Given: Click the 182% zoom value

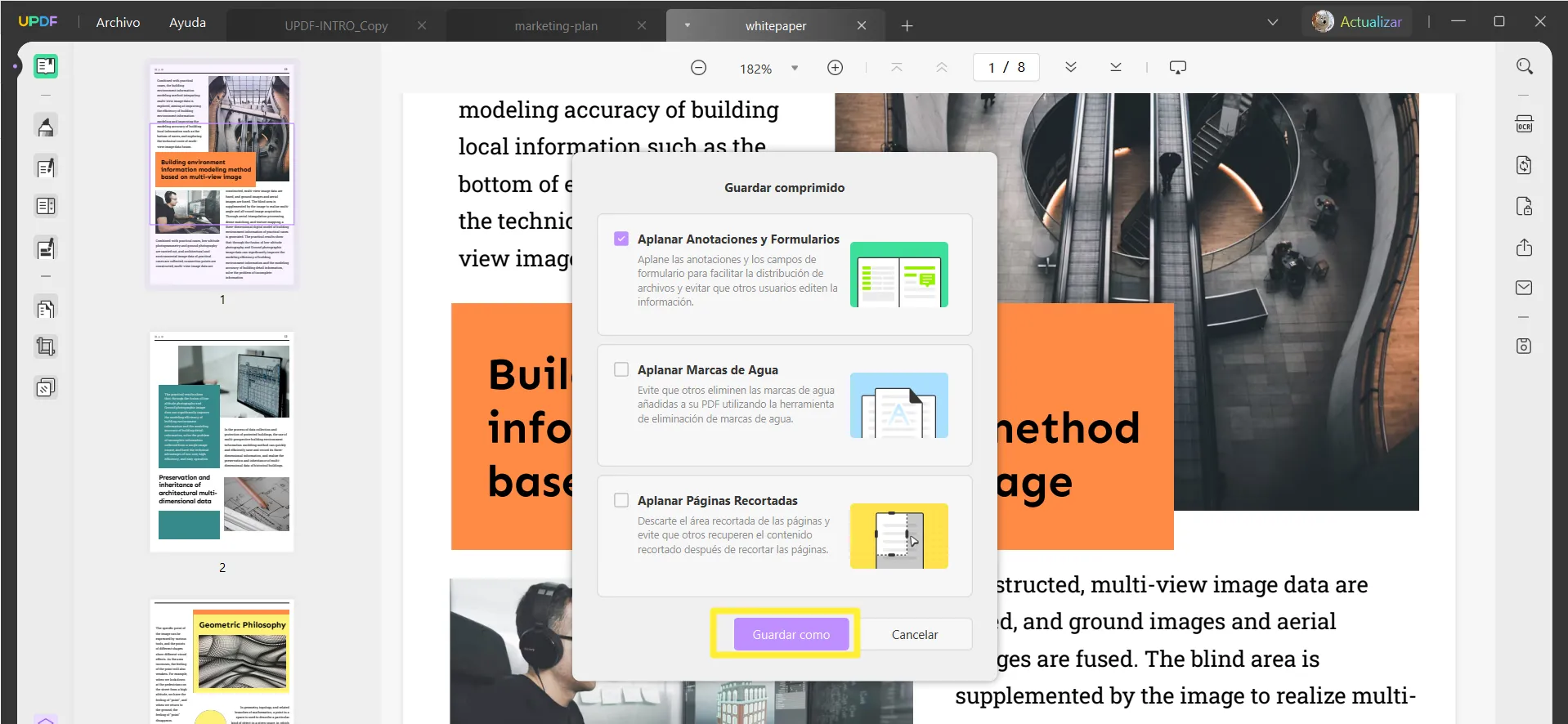Looking at the screenshot, I should (x=755, y=69).
